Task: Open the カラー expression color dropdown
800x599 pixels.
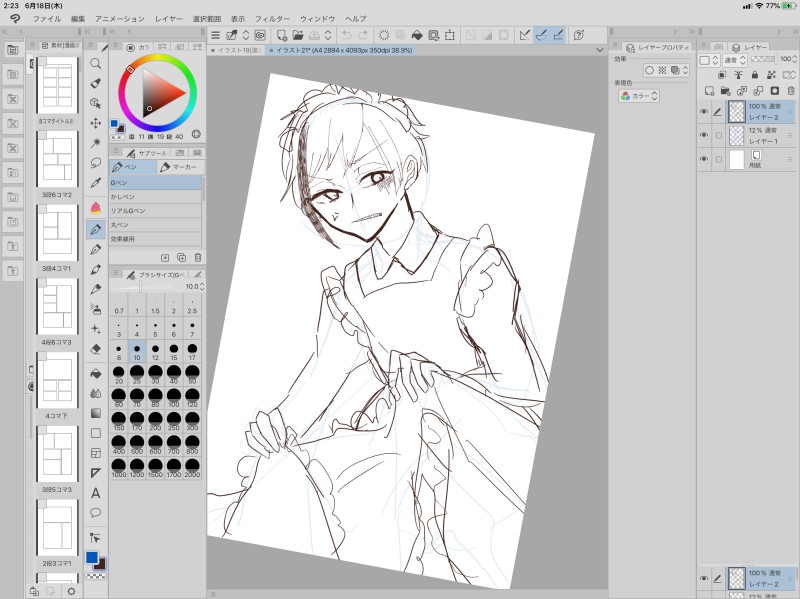Action: (639, 96)
